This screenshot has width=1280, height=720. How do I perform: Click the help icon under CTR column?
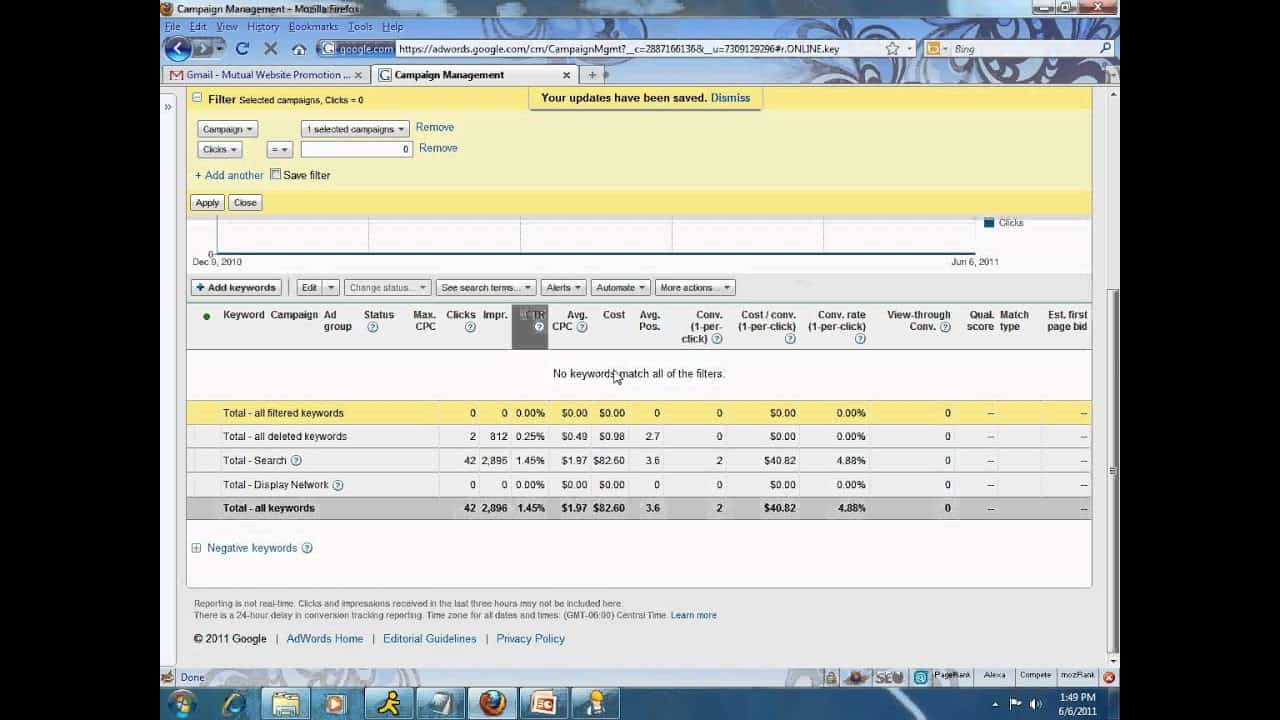click(539, 327)
